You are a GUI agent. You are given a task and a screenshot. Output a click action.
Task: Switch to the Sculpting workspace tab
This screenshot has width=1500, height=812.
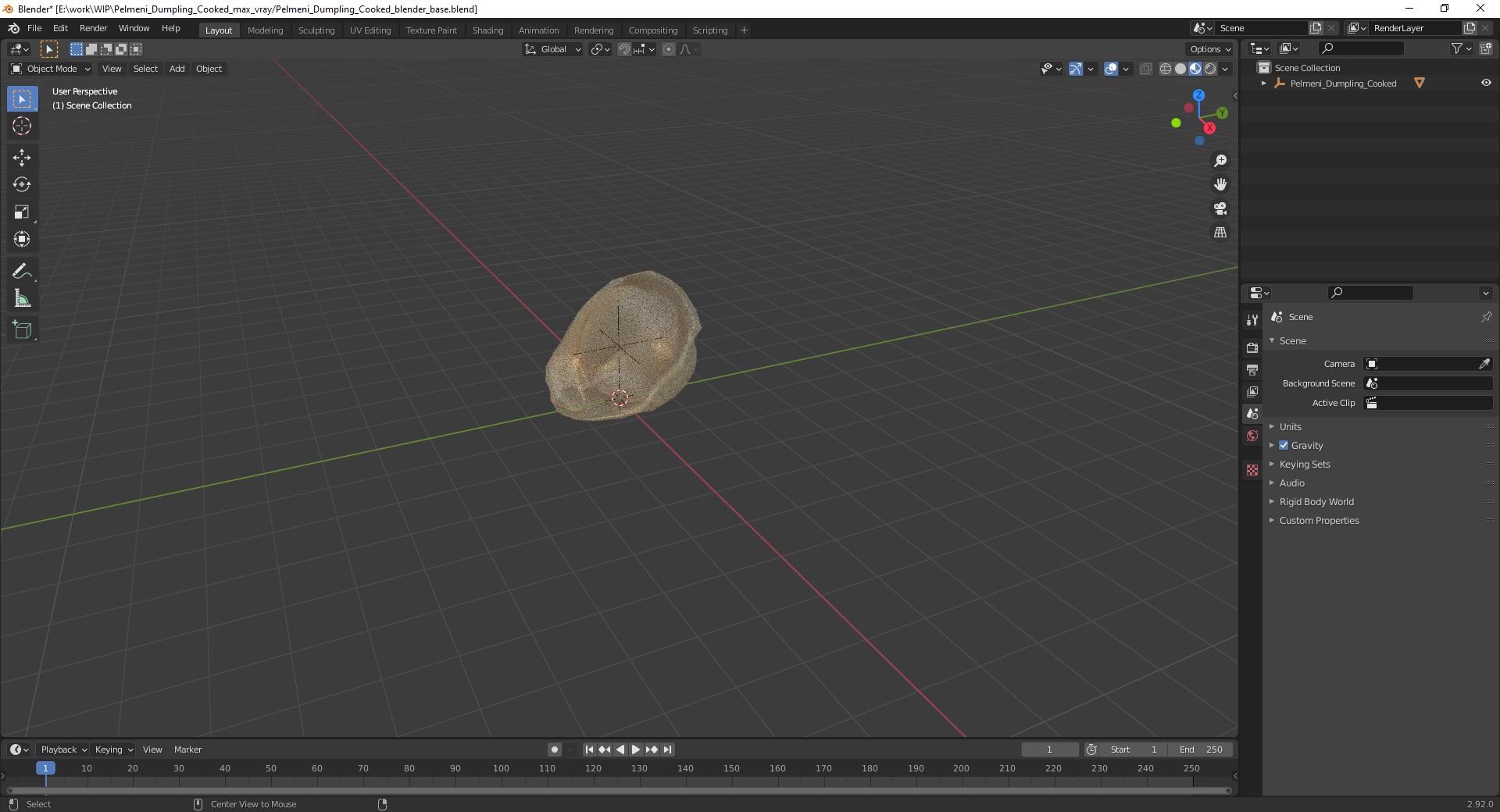pos(316,30)
